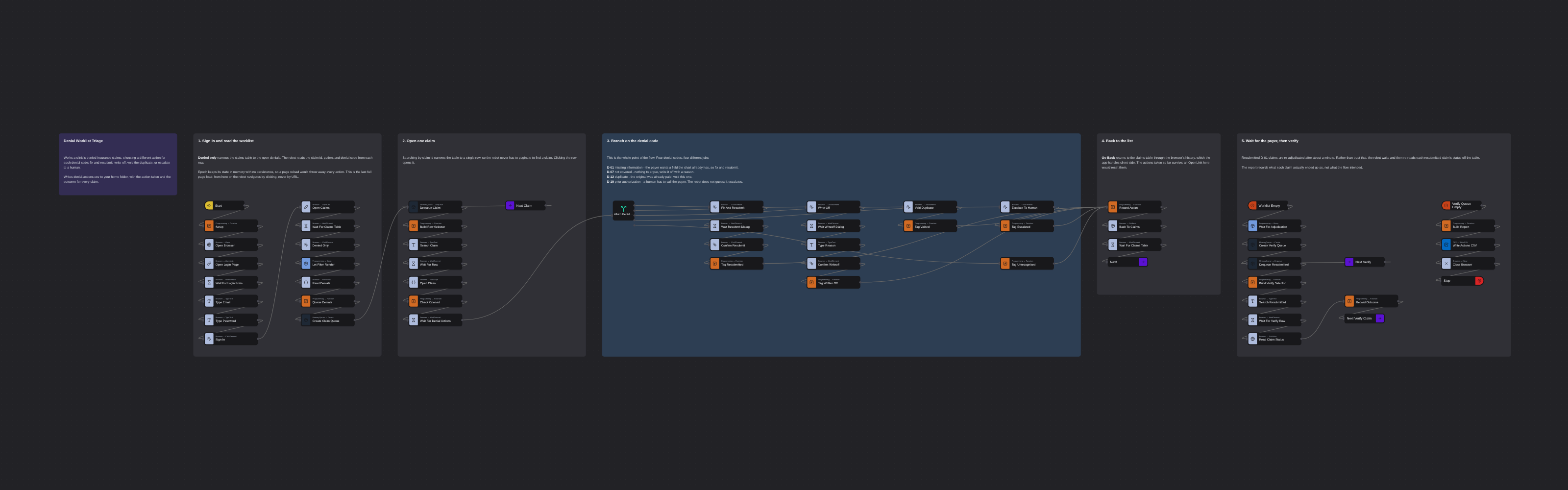
Task: Select the Create Claim Queue node icon
Action: click(x=306, y=320)
